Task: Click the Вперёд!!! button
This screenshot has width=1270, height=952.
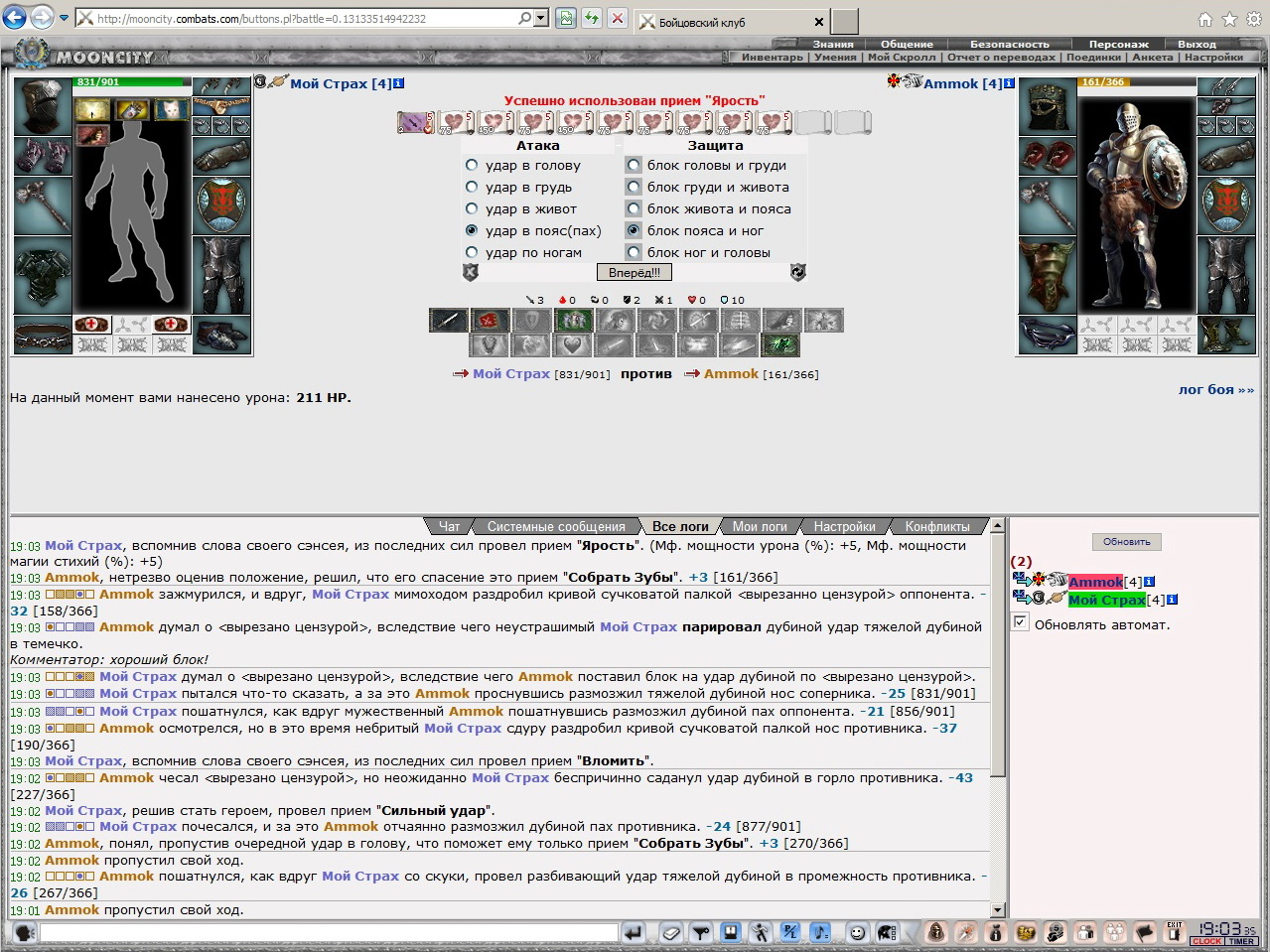Action: point(634,272)
